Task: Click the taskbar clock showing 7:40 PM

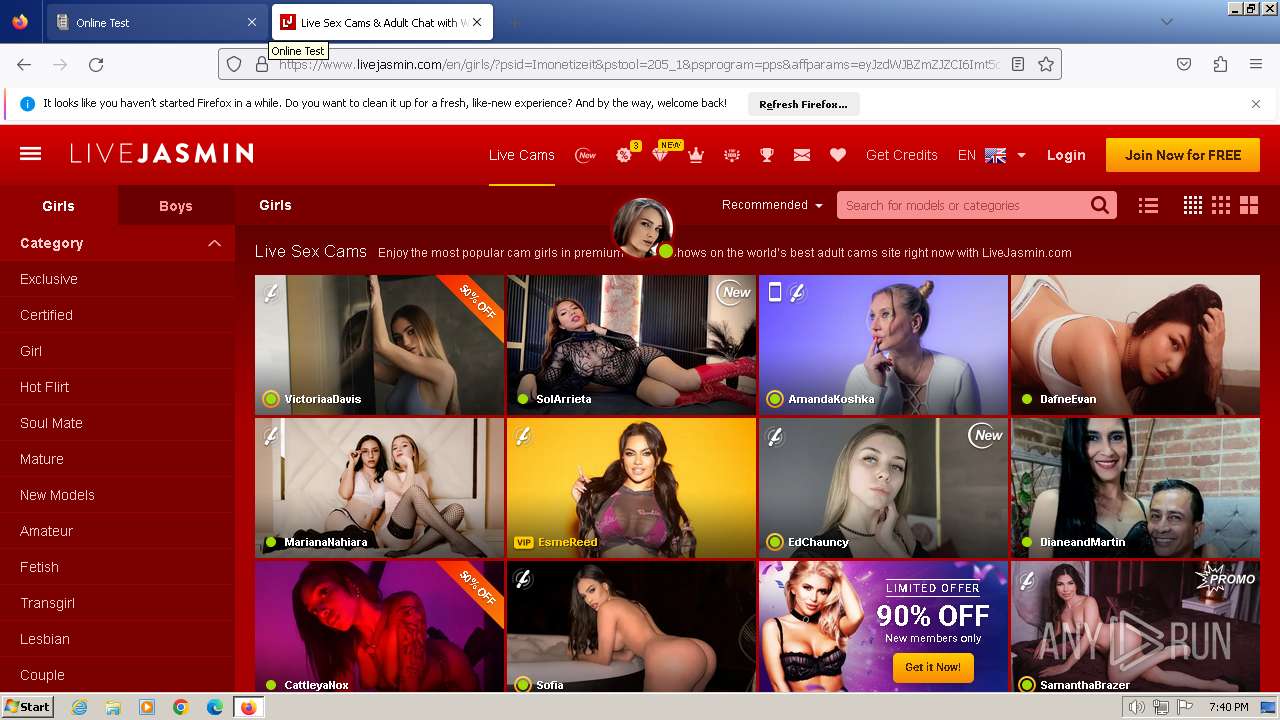Action: click(1228, 707)
